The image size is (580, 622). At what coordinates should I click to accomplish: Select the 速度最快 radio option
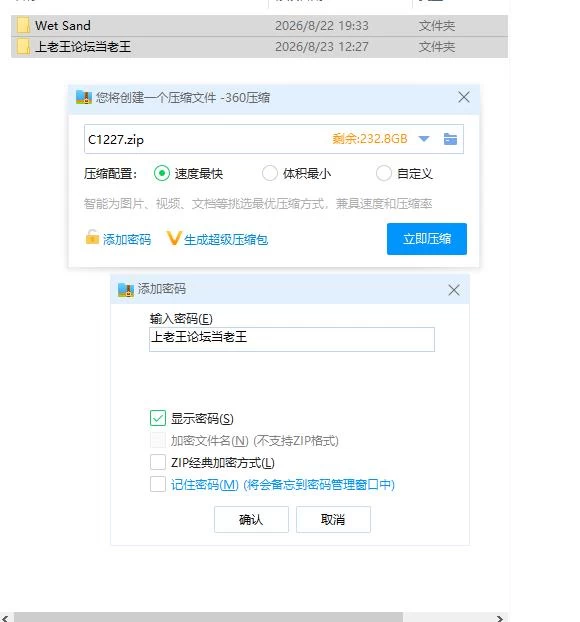162,173
